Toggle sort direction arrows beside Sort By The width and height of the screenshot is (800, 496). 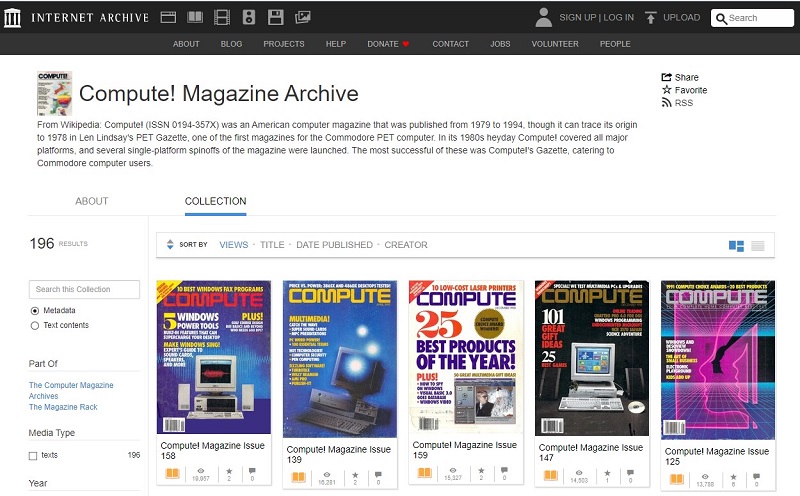[x=169, y=245]
